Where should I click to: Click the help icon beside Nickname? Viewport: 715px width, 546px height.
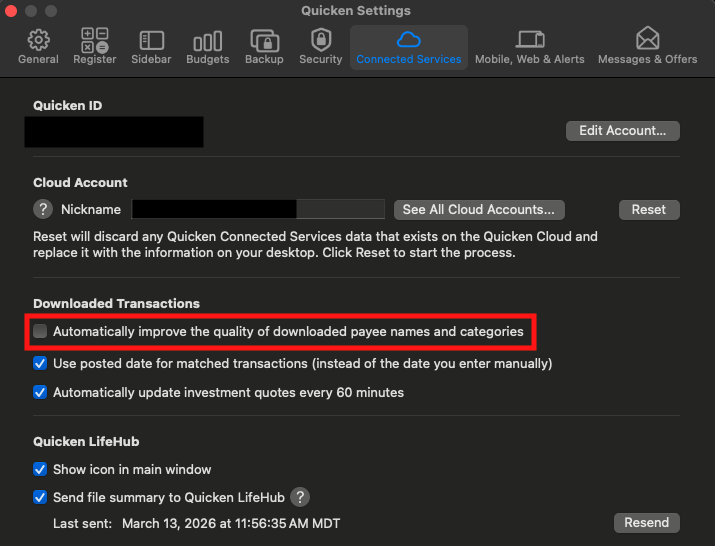pyautogui.click(x=43, y=209)
